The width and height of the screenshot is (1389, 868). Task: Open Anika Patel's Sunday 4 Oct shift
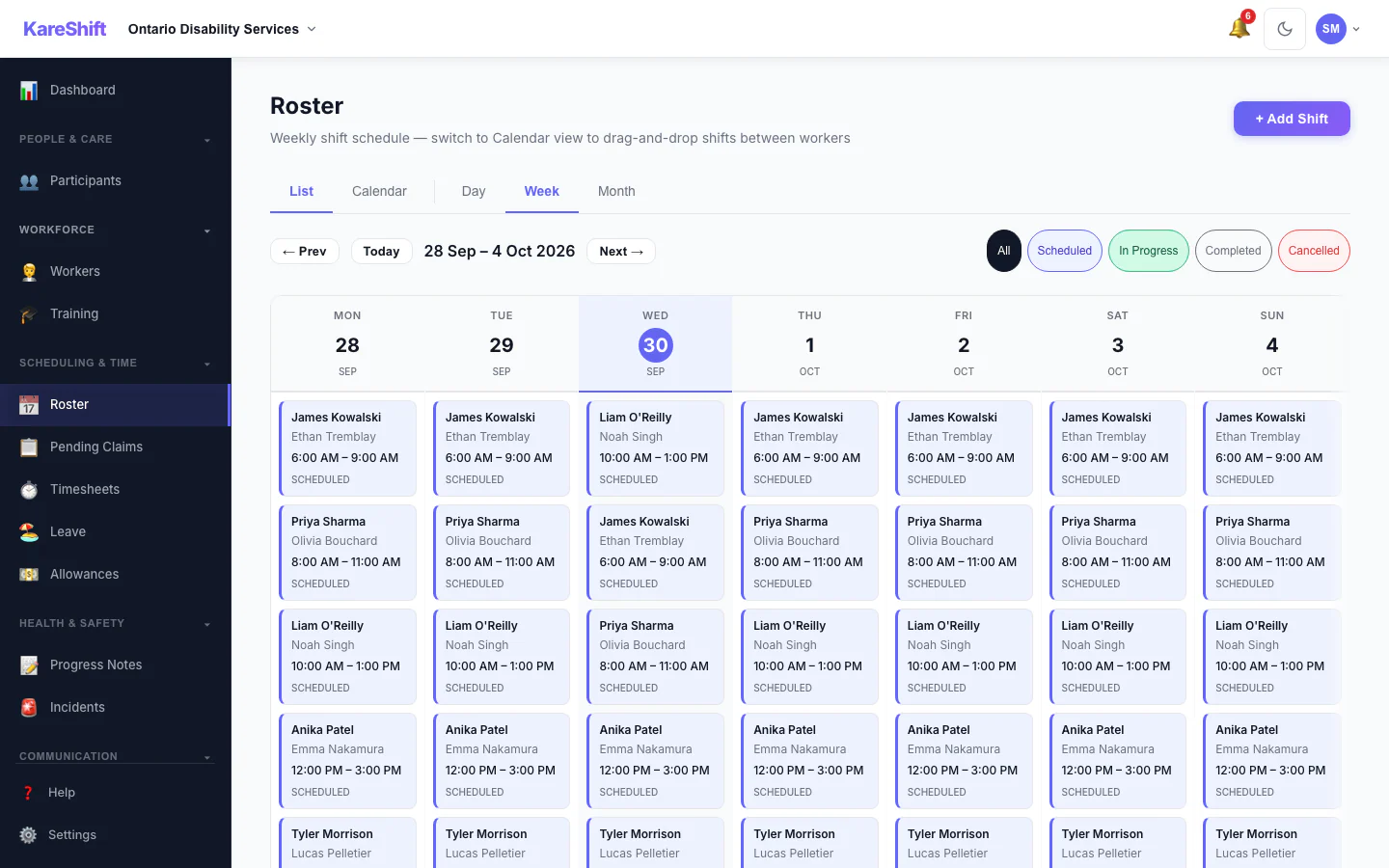(x=1271, y=761)
